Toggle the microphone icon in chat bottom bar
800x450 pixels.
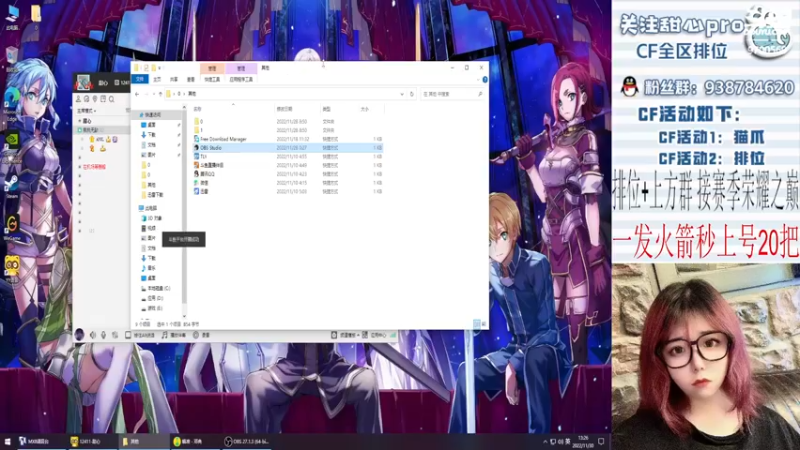click(104, 335)
